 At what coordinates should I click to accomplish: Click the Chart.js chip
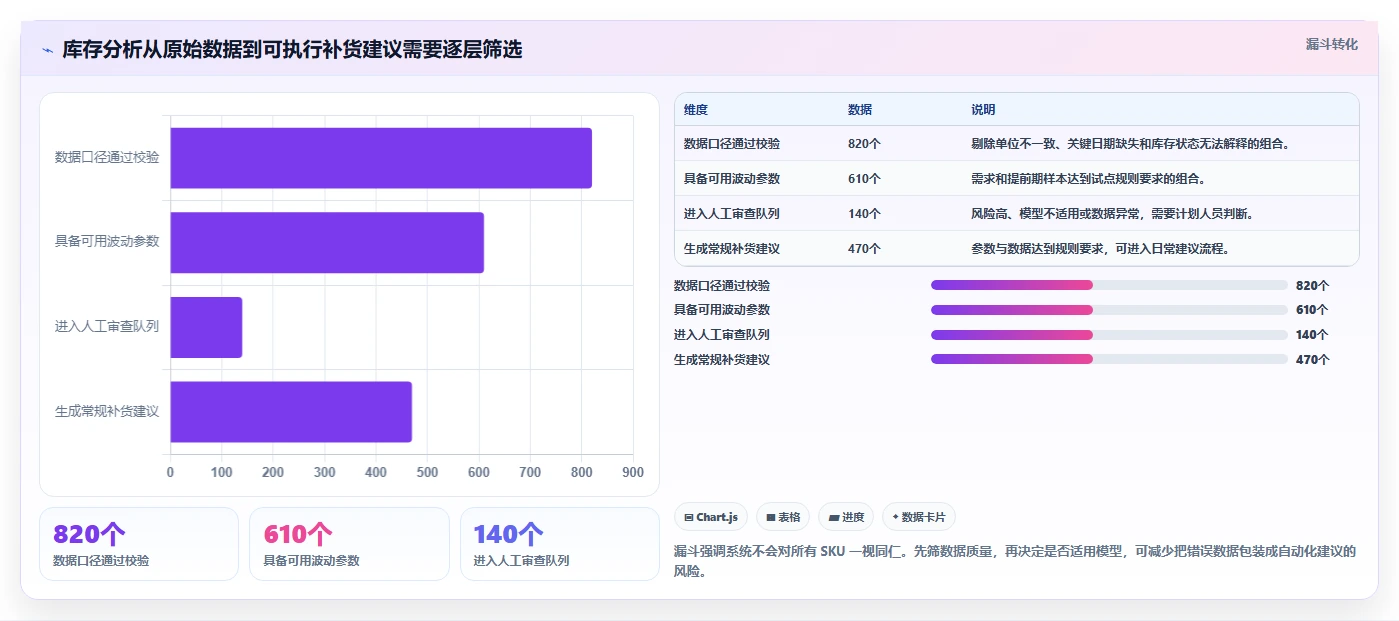click(x=710, y=517)
